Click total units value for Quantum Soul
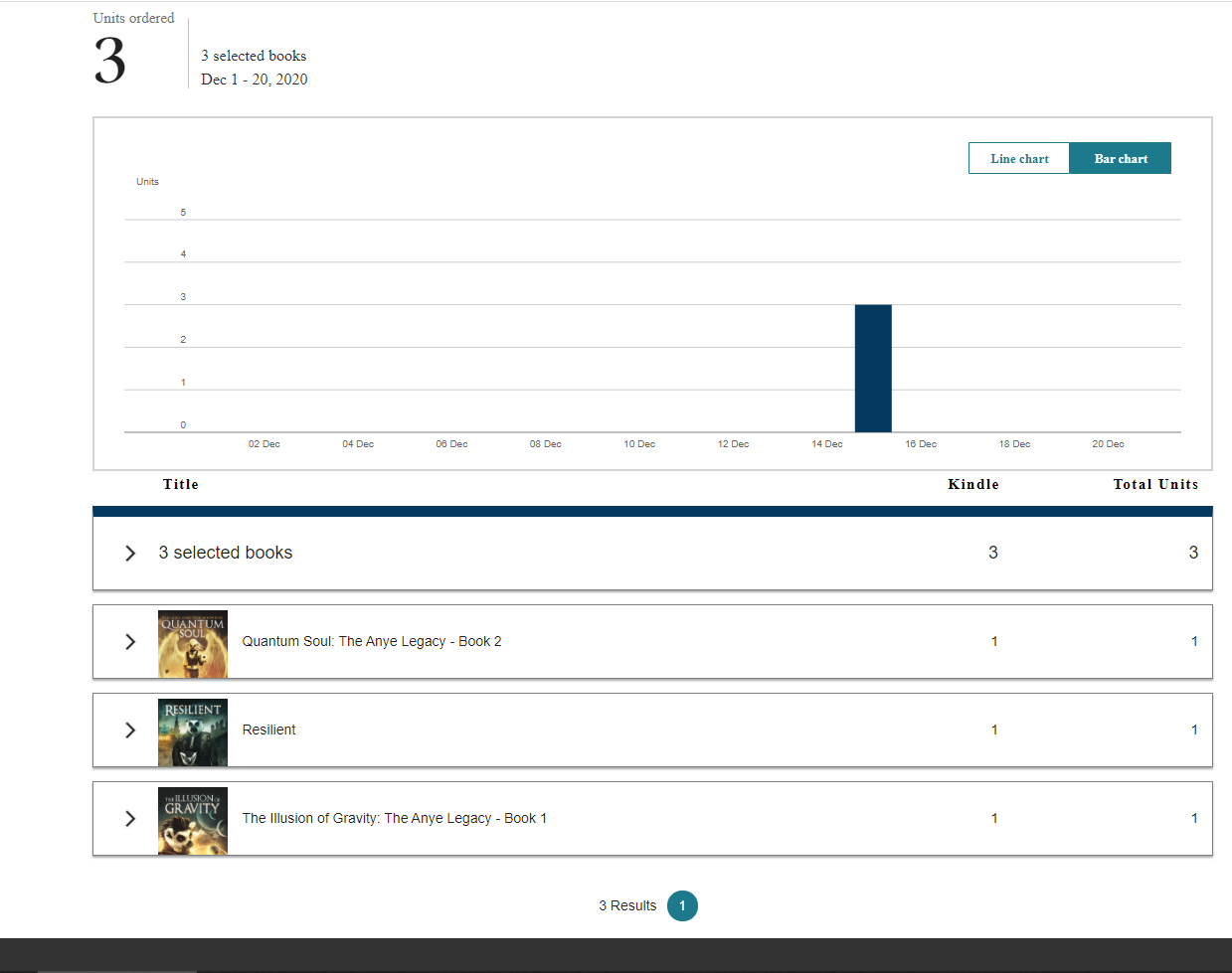 1194,642
